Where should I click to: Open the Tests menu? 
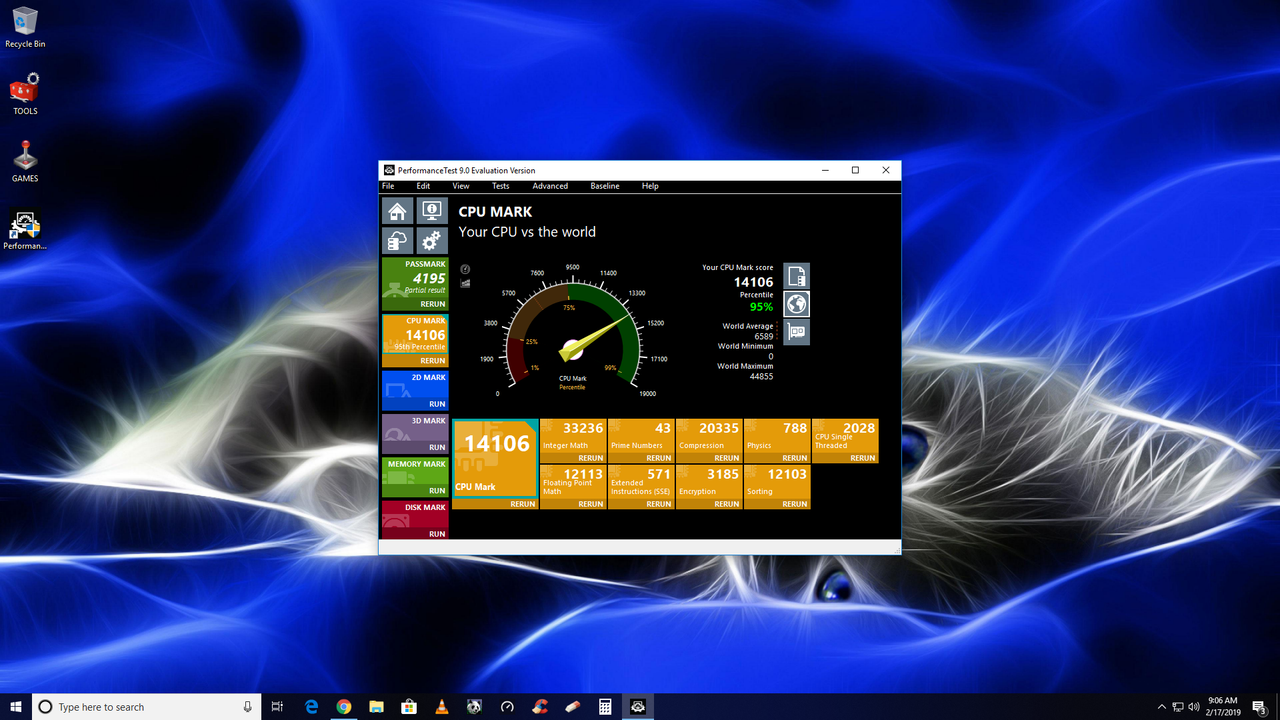click(501, 186)
